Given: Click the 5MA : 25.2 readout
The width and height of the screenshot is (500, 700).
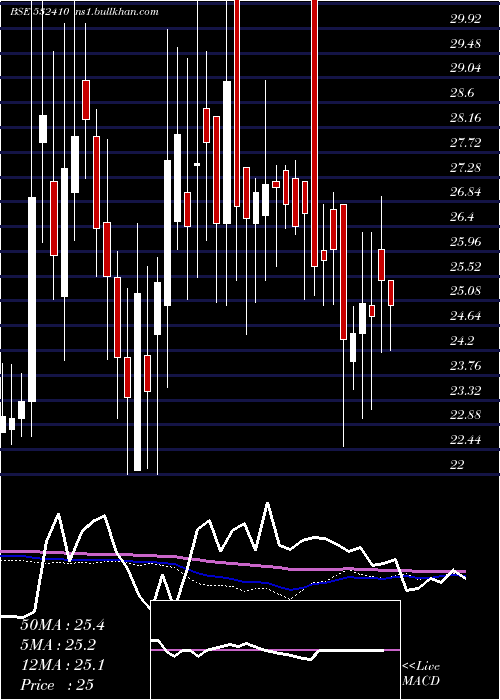Looking at the screenshot, I should [59, 645].
